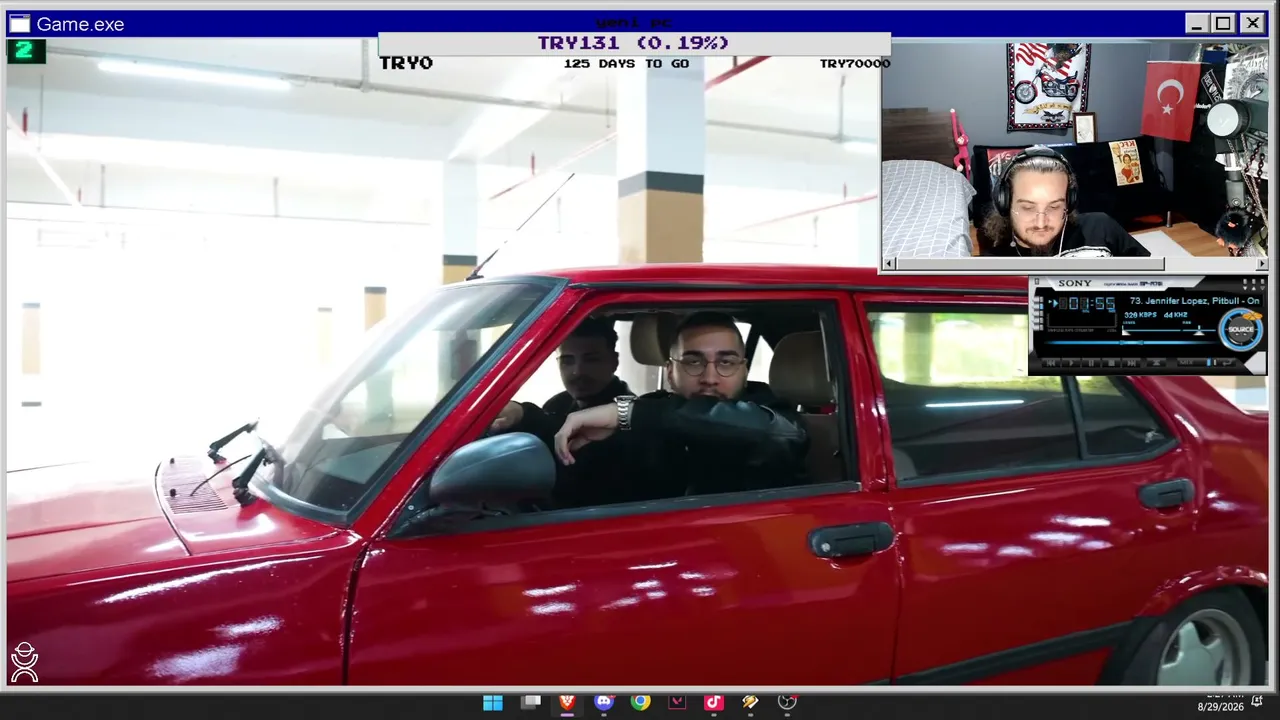Click the webcam feed thumbnail
Viewport: 1280px width, 720px height.
1075,150
